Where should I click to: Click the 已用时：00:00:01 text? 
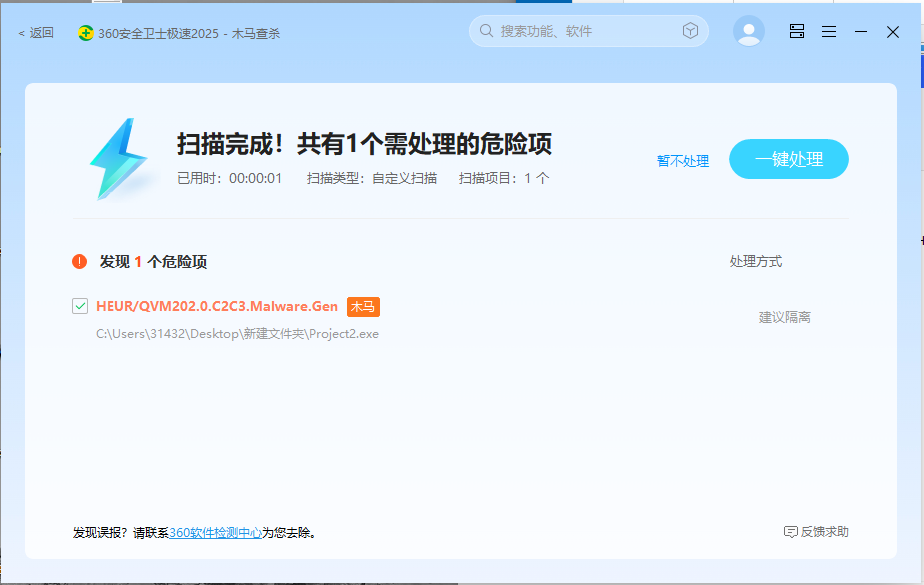click(230, 178)
